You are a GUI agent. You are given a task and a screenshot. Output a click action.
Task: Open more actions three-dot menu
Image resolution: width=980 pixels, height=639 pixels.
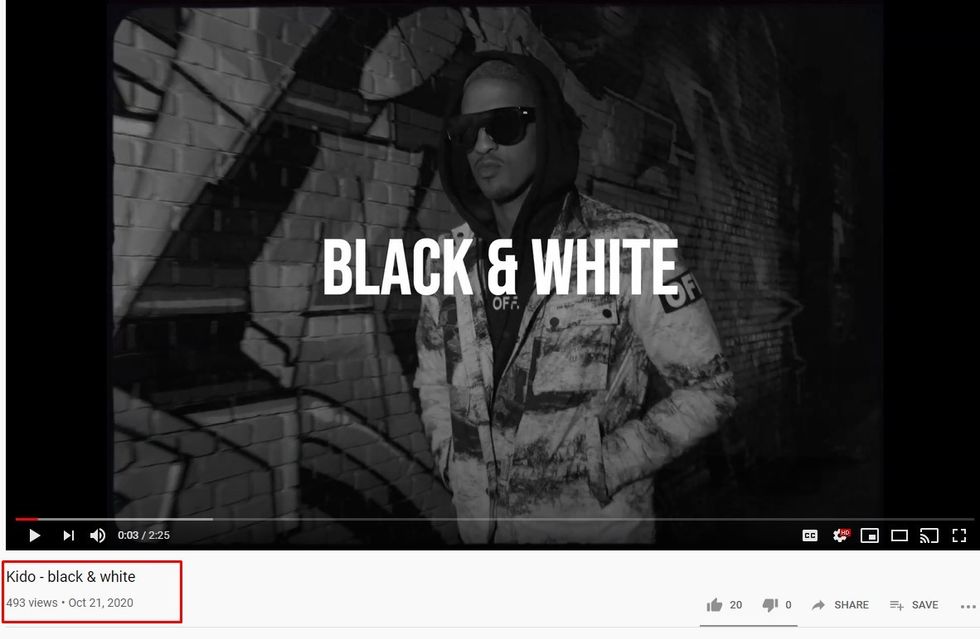(968, 606)
